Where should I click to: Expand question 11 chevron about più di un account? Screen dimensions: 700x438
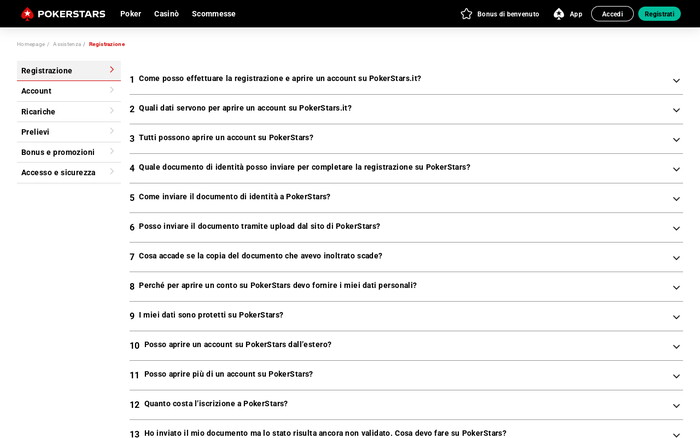pos(676,376)
